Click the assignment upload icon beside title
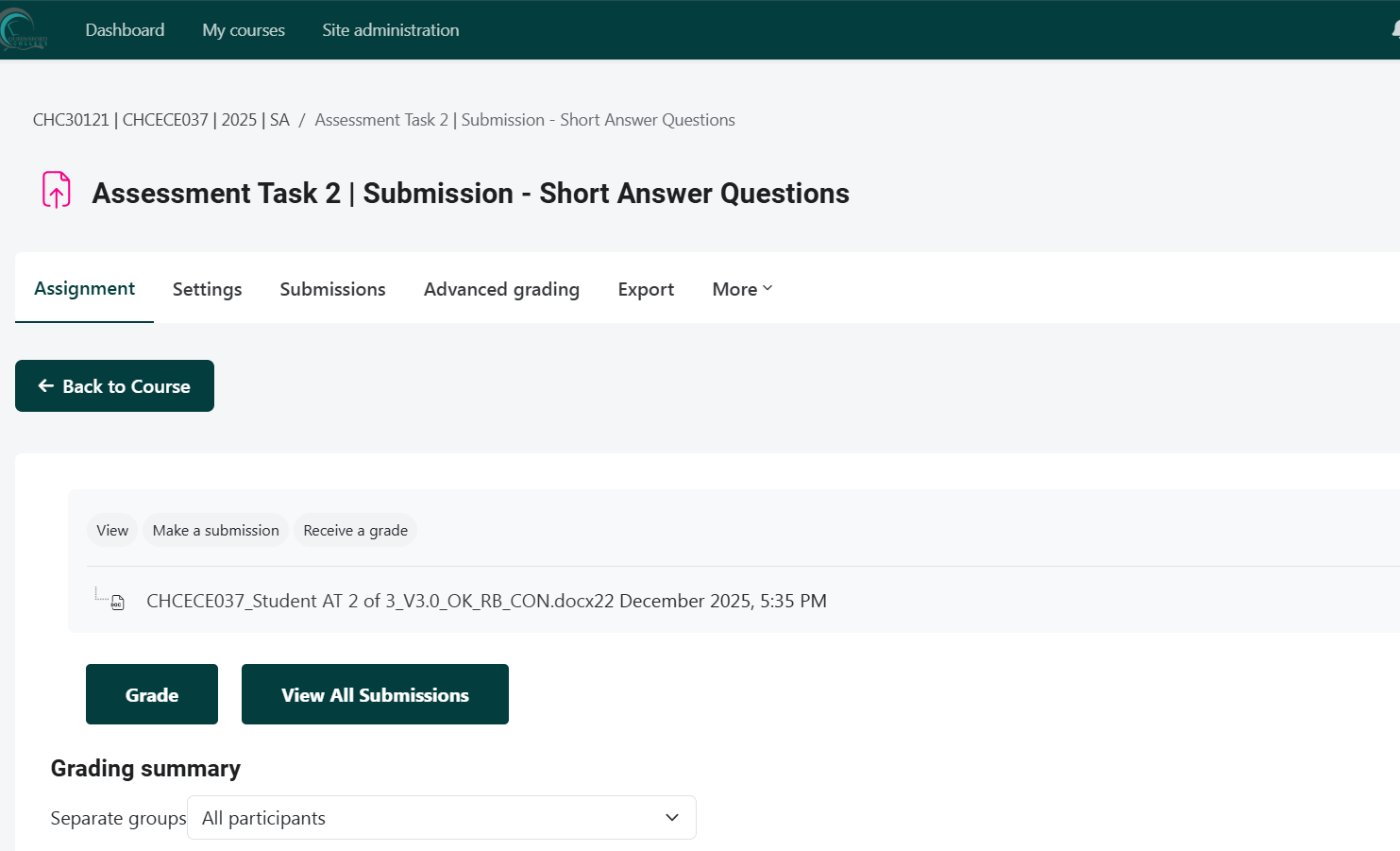1400x851 pixels. pos(57,190)
